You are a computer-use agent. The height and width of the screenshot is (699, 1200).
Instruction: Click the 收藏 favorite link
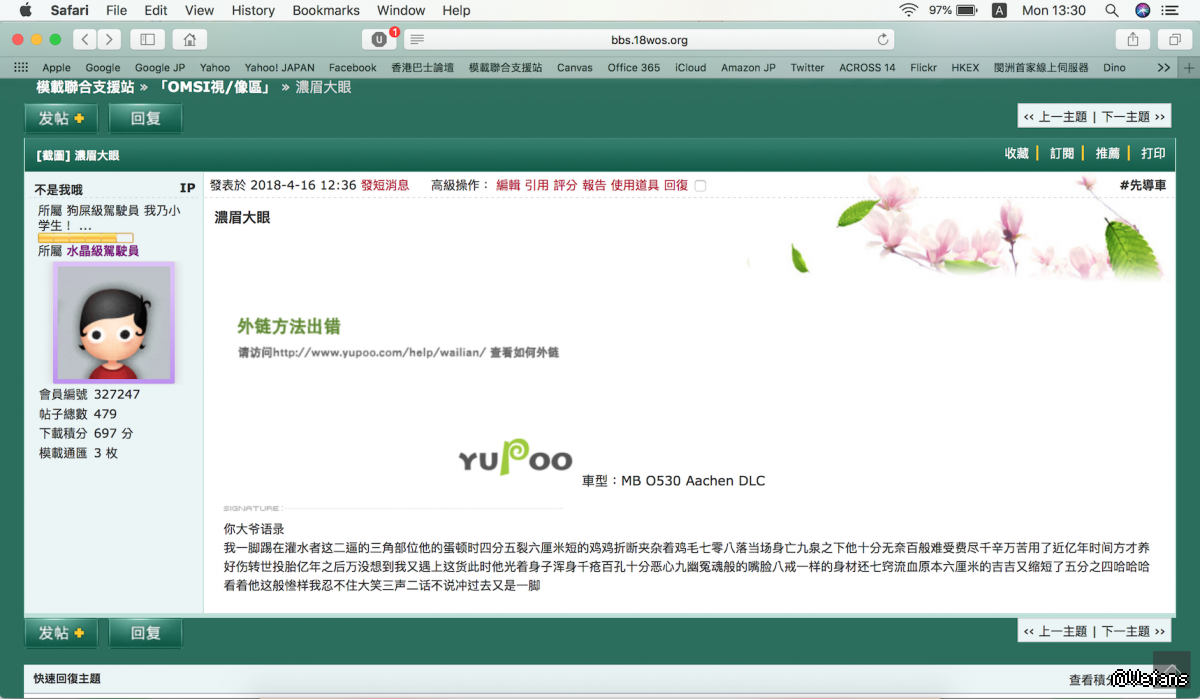tap(1016, 154)
